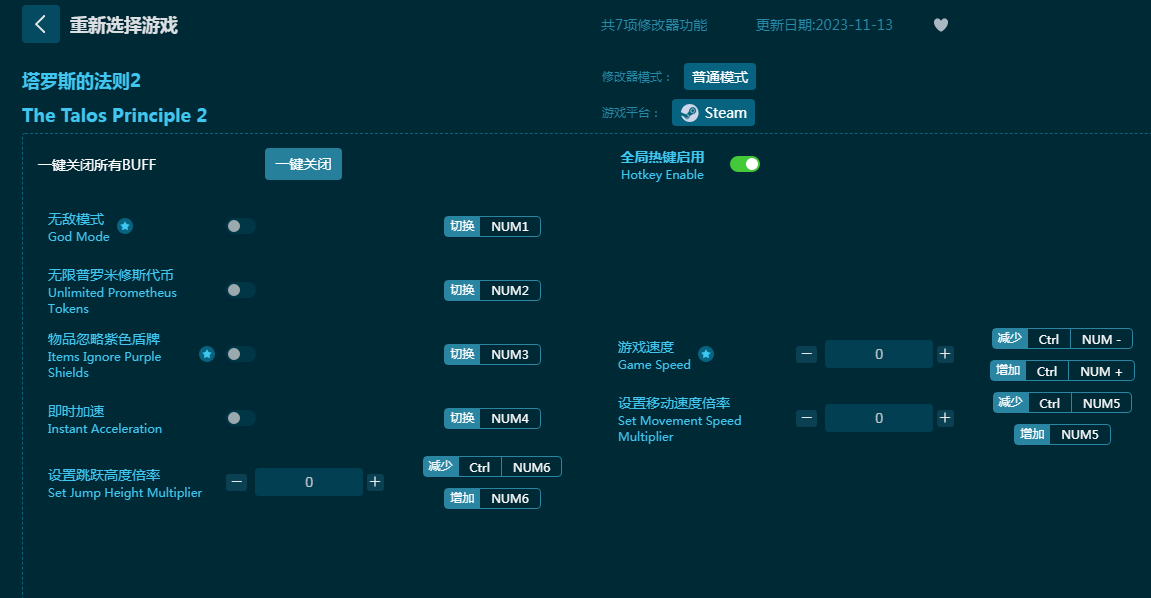Toggle Unlimited Prometheus Tokens switch

[241, 290]
